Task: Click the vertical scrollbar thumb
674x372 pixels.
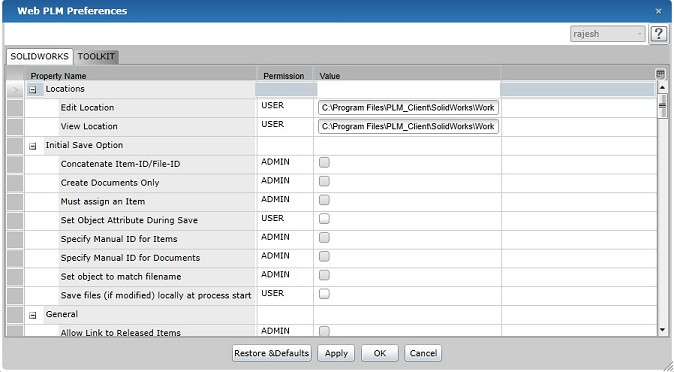Action: pyautogui.click(x=662, y=106)
